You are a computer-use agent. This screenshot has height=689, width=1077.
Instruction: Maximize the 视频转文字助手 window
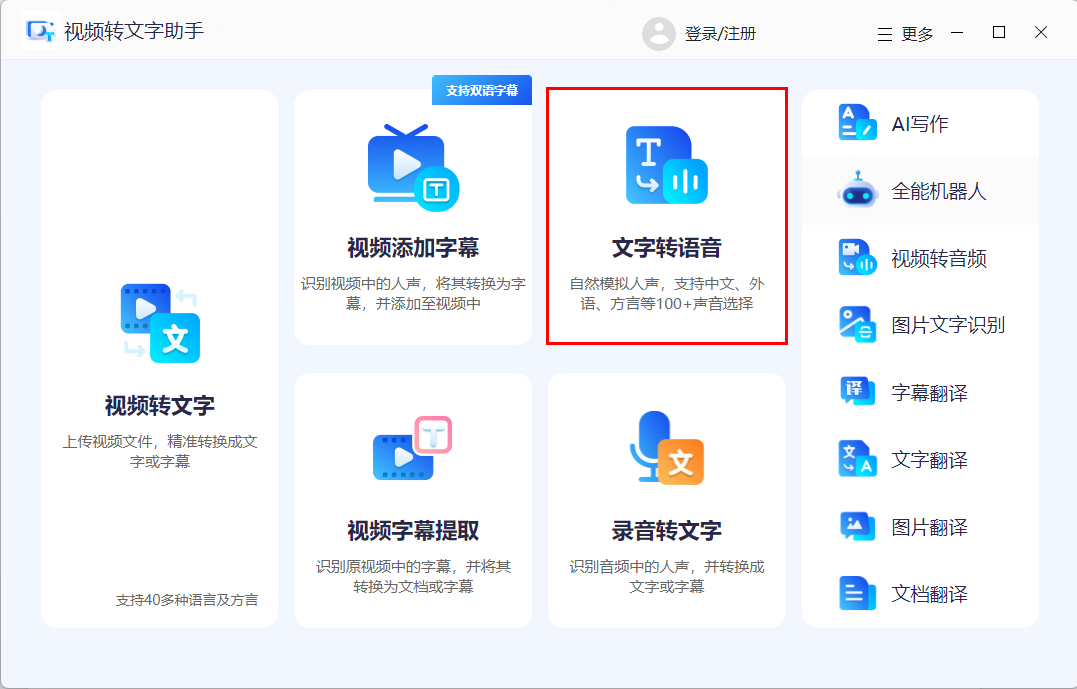pyautogui.click(x=999, y=32)
